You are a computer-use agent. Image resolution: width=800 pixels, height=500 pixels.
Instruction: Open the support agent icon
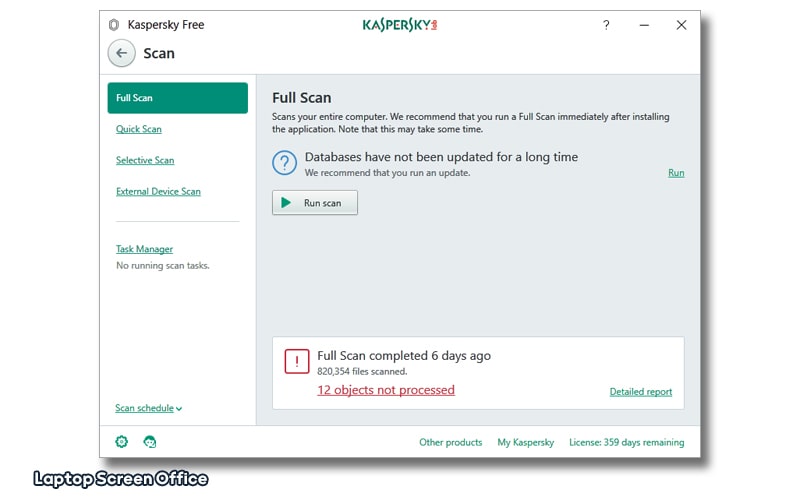pyautogui.click(x=149, y=442)
